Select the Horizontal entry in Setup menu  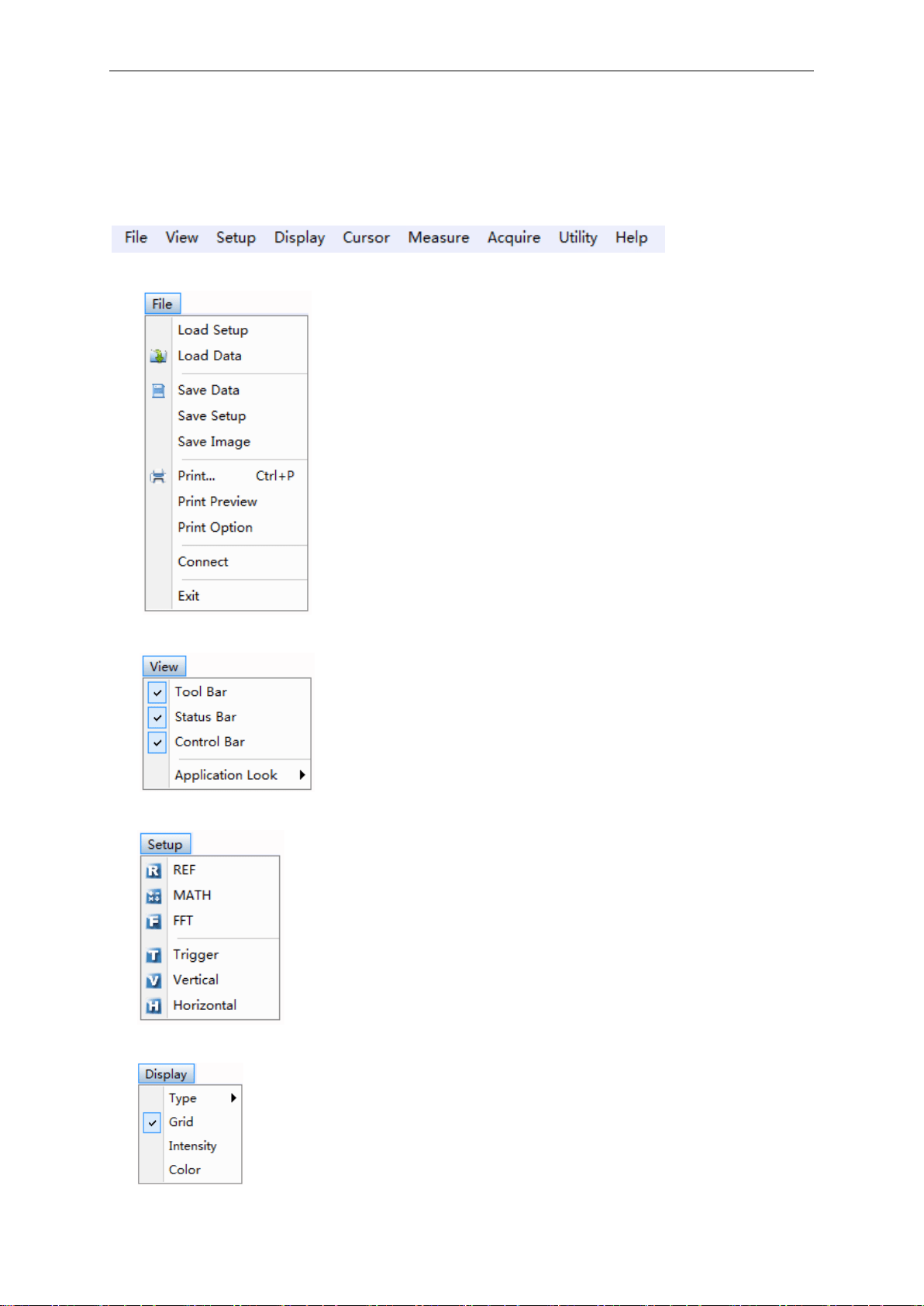pyautogui.click(x=210, y=1005)
